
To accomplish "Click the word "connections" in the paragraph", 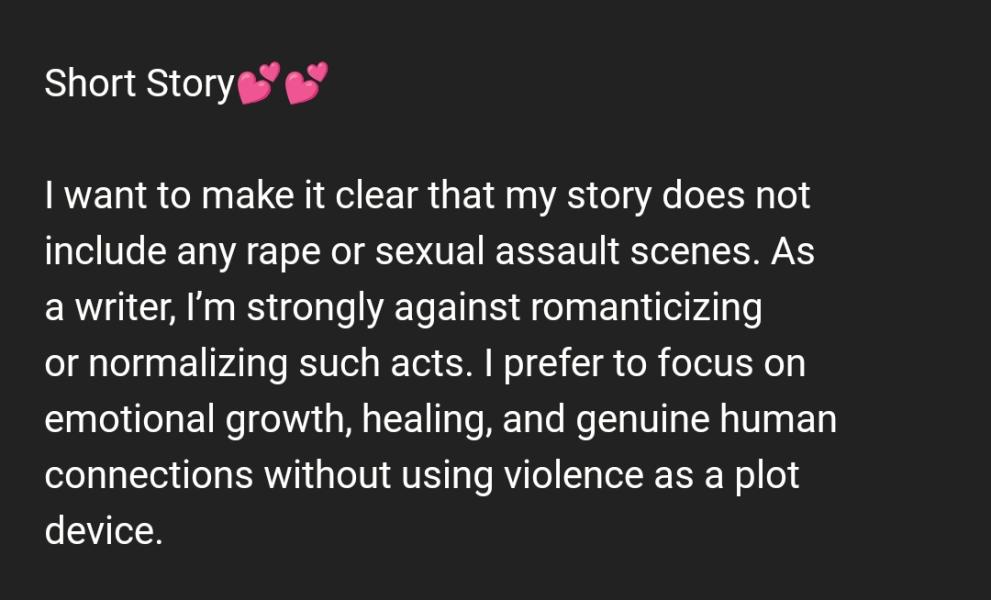I will click(x=148, y=475).
